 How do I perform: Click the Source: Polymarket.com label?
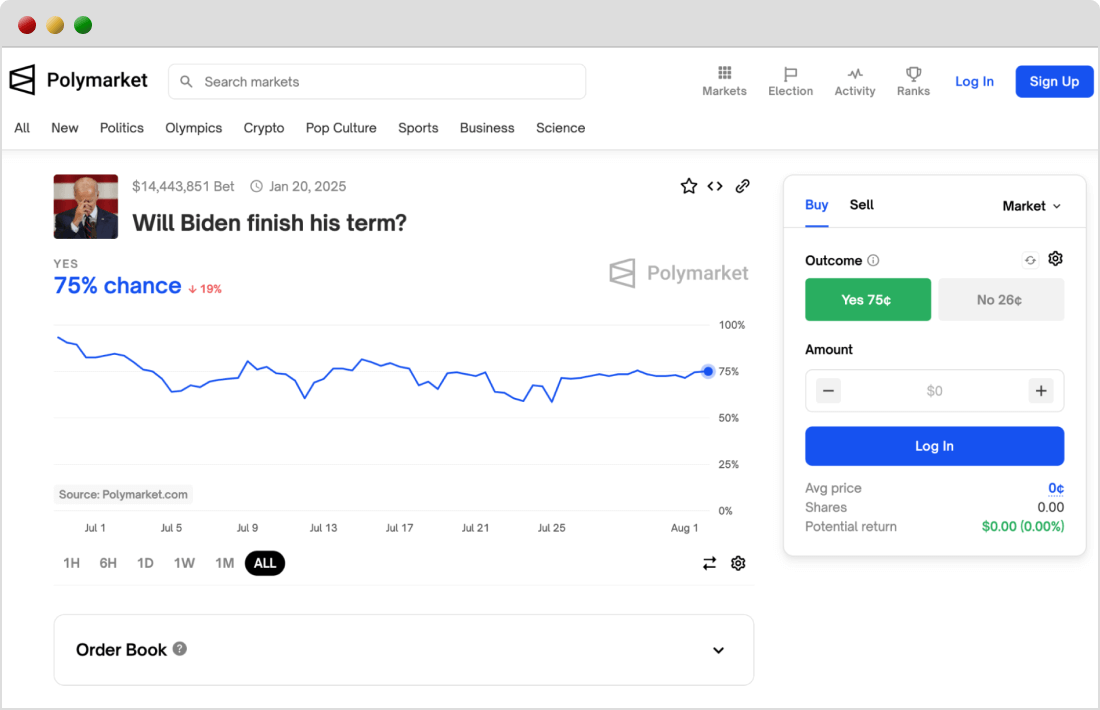[x=123, y=495]
